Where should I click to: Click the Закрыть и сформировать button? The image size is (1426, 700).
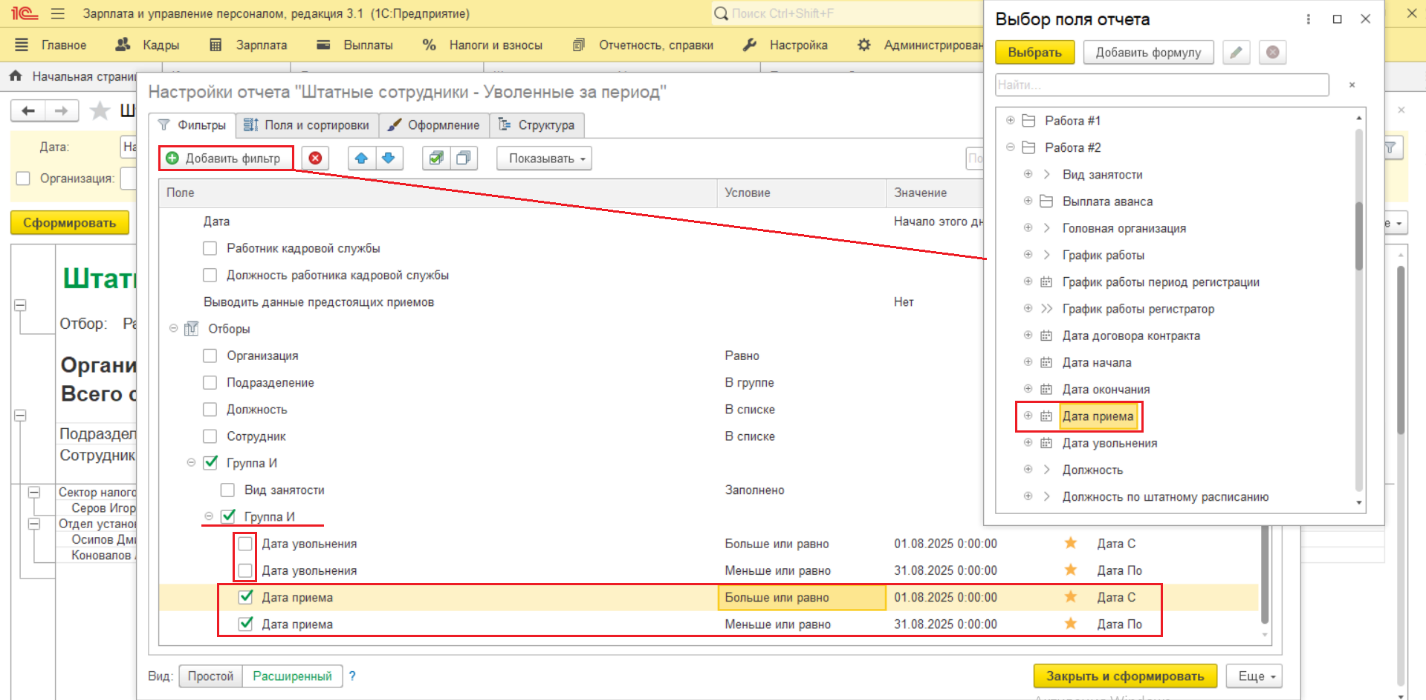[1125, 676]
